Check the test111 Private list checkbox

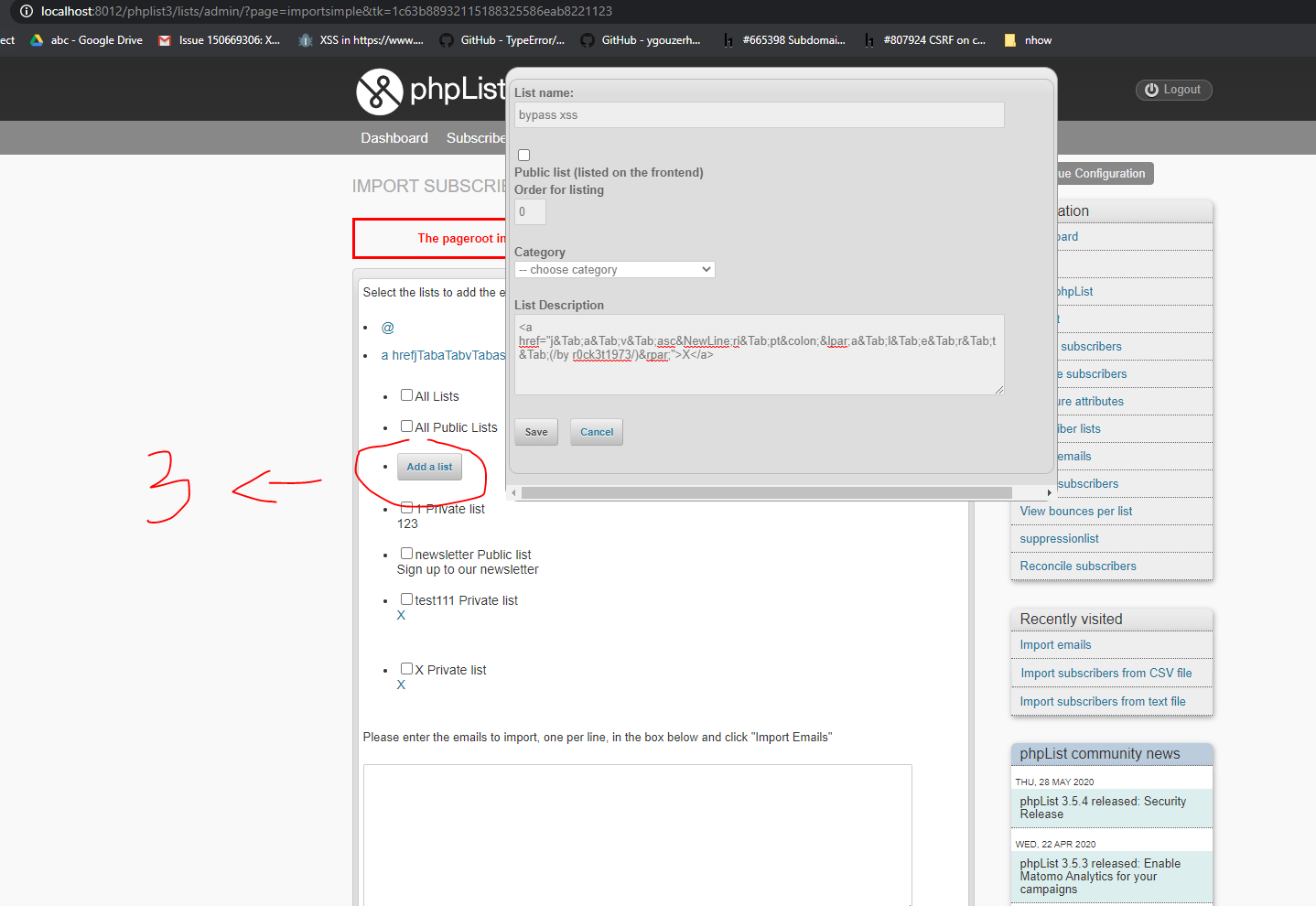click(x=406, y=599)
